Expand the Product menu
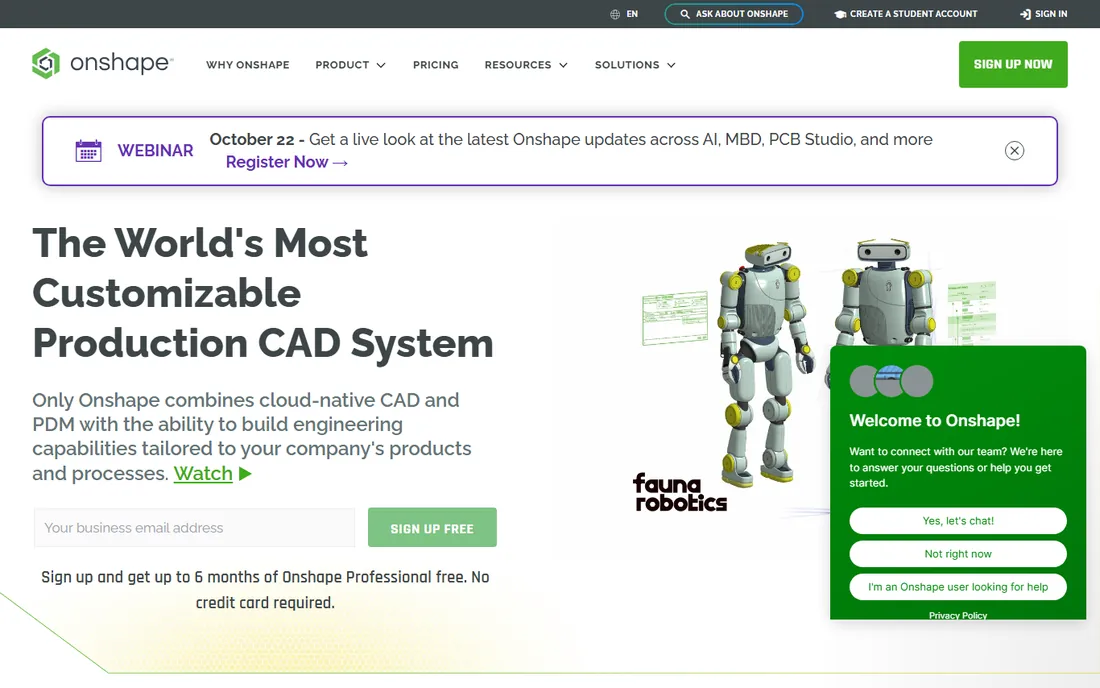Viewport: 1100px width, 688px height. [x=351, y=65]
